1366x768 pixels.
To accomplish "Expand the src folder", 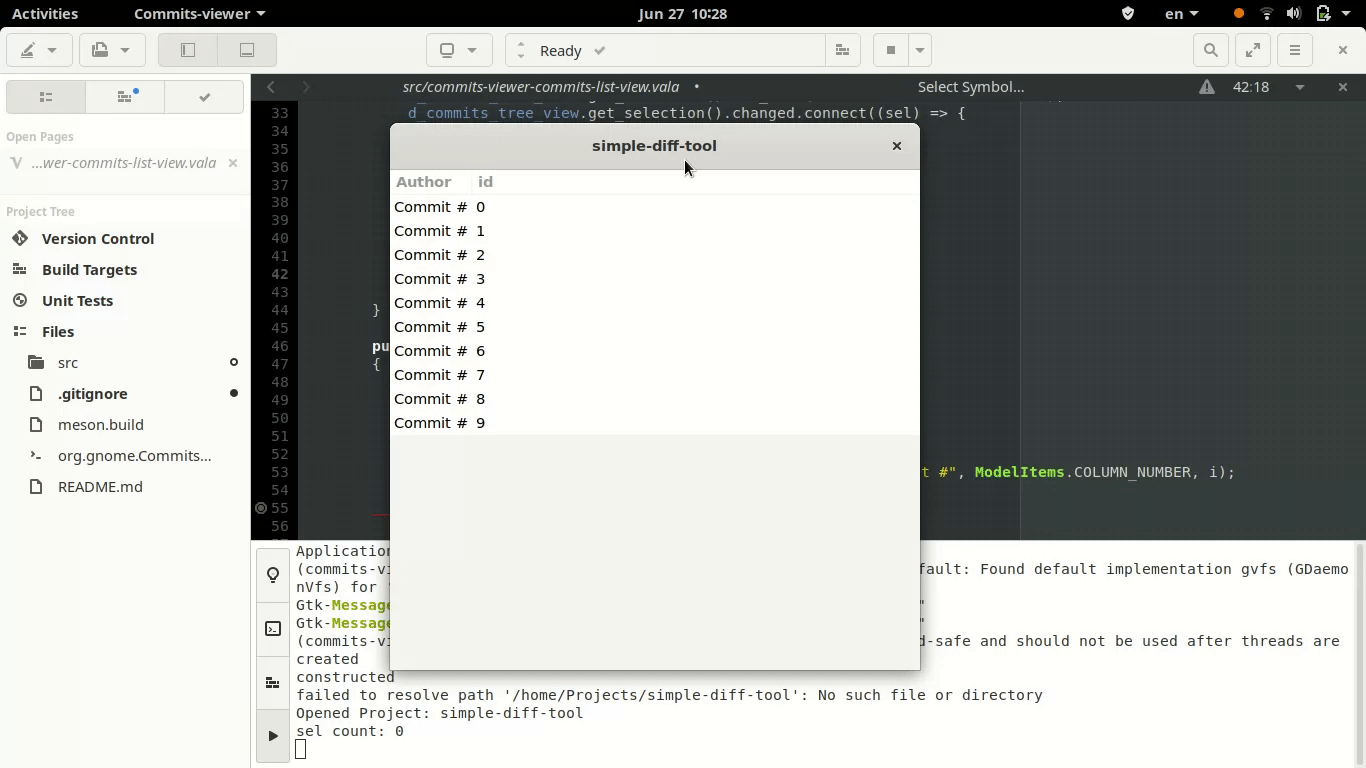I will (x=68, y=363).
